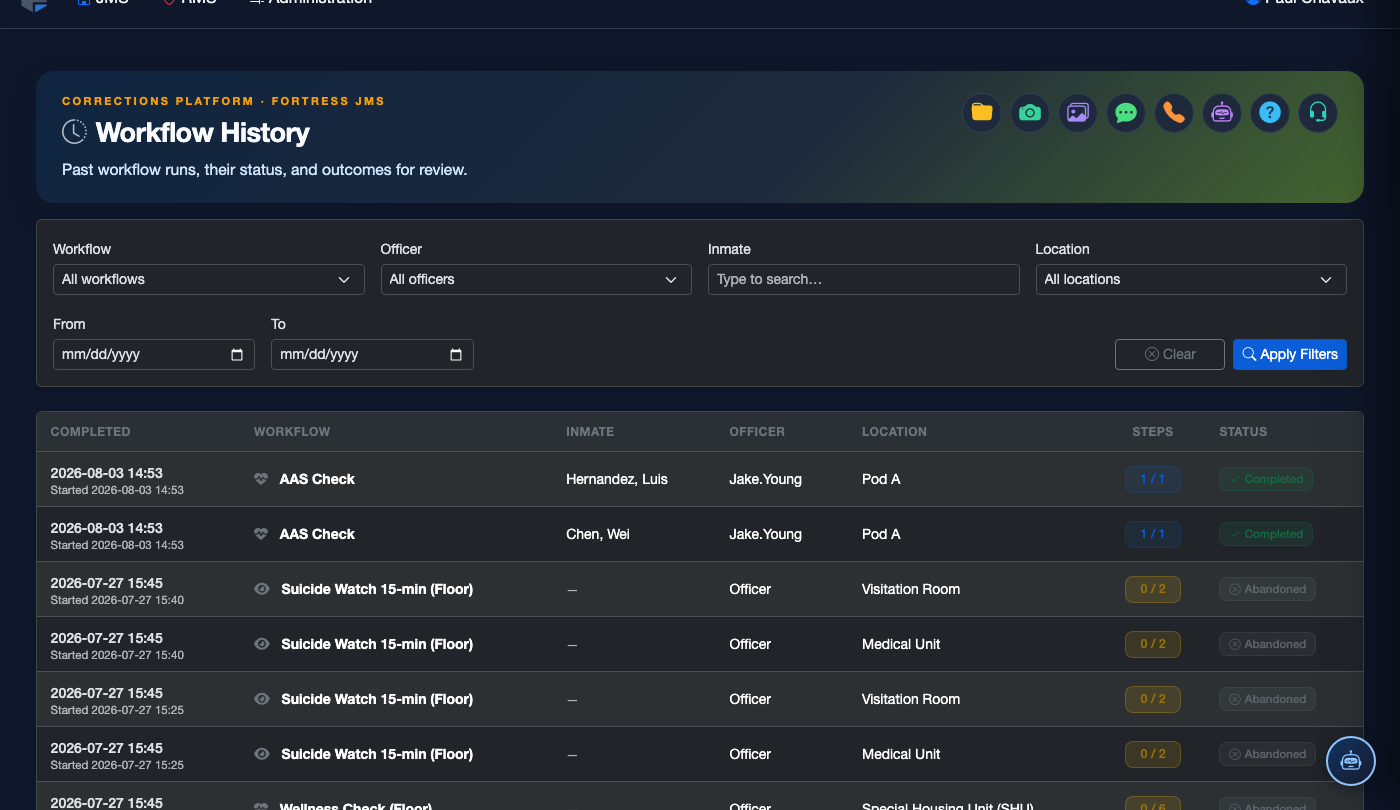1400x810 pixels.
Task: Launch the floating chatbot button
Action: [x=1351, y=761]
